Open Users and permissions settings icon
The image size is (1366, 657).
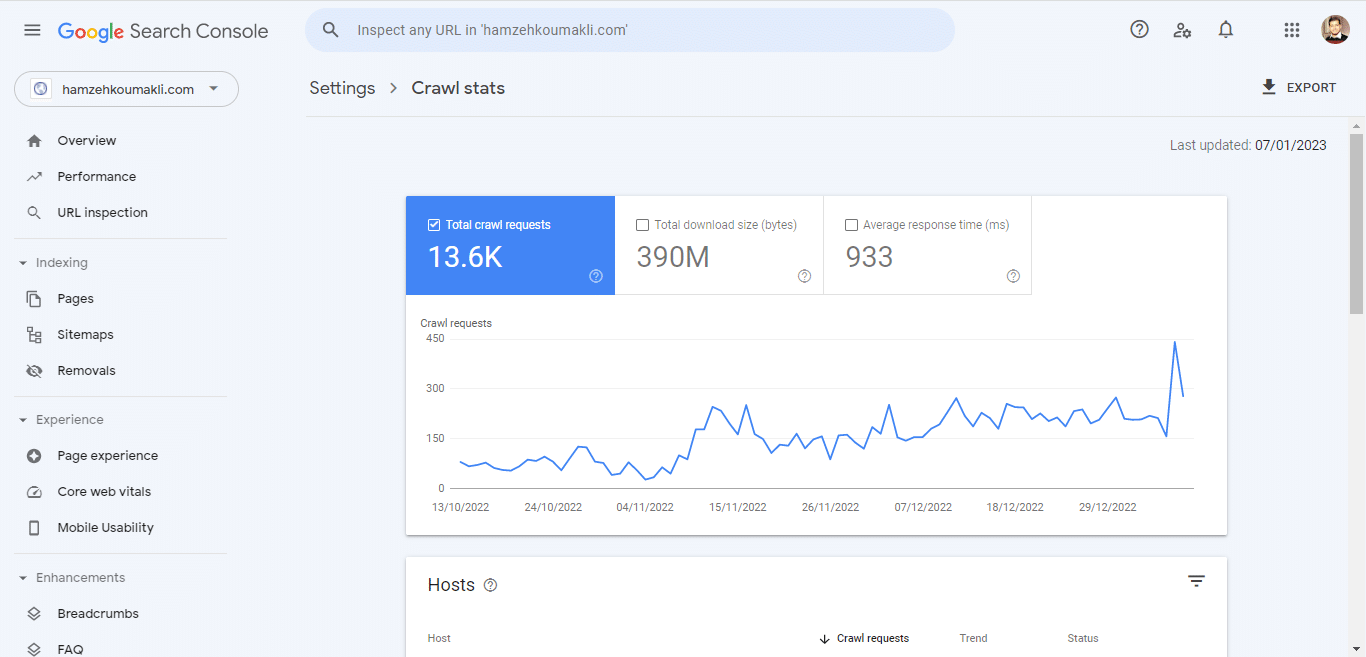point(1182,30)
